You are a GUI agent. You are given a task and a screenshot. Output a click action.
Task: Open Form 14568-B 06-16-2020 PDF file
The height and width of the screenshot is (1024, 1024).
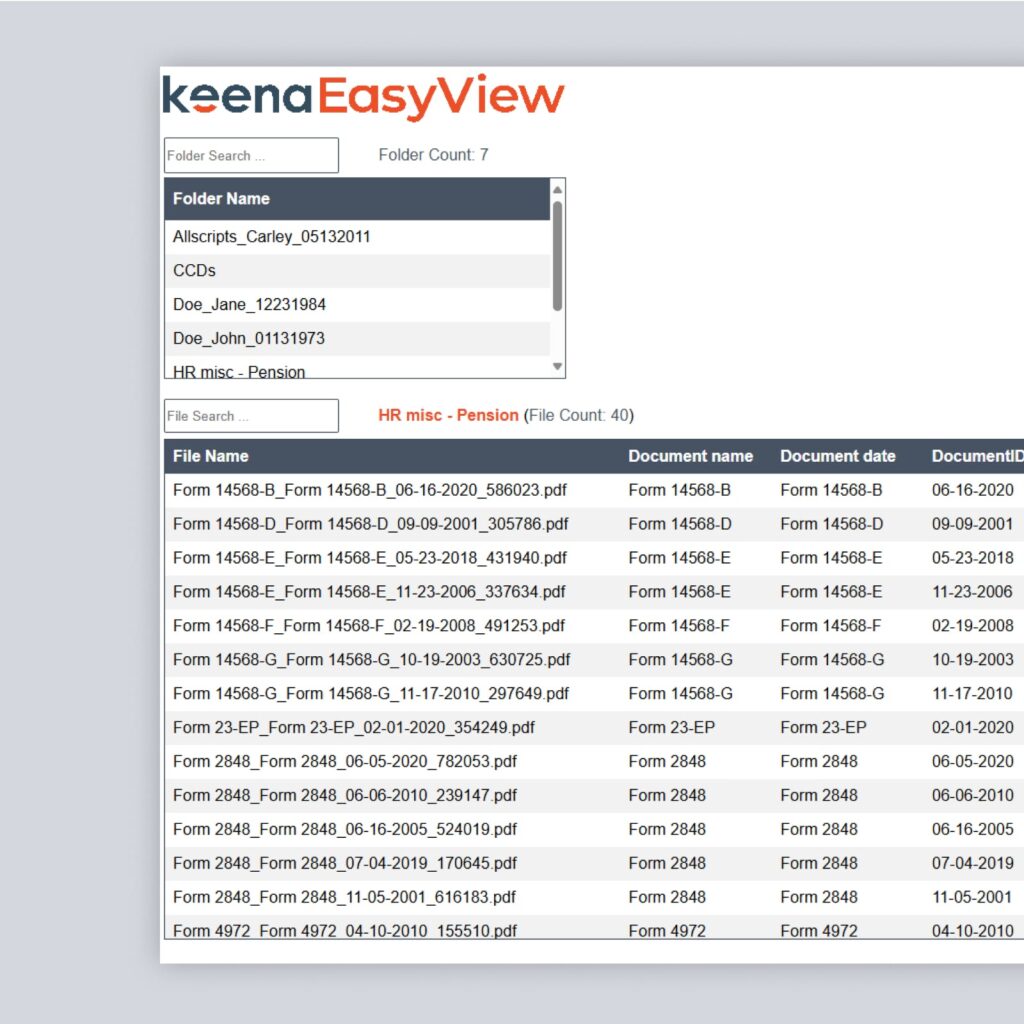(x=369, y=490)
